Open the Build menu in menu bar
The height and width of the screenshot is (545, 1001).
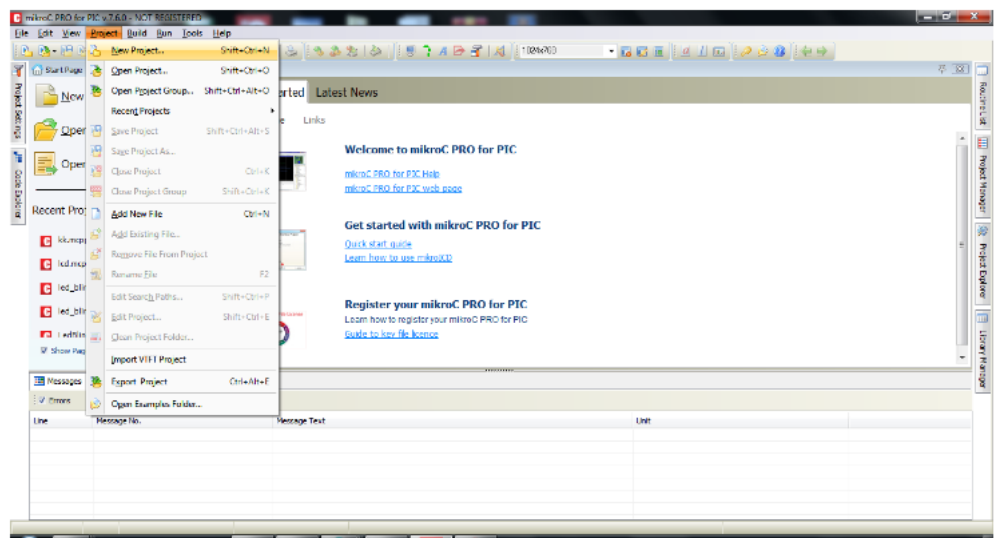coord(136,33)
